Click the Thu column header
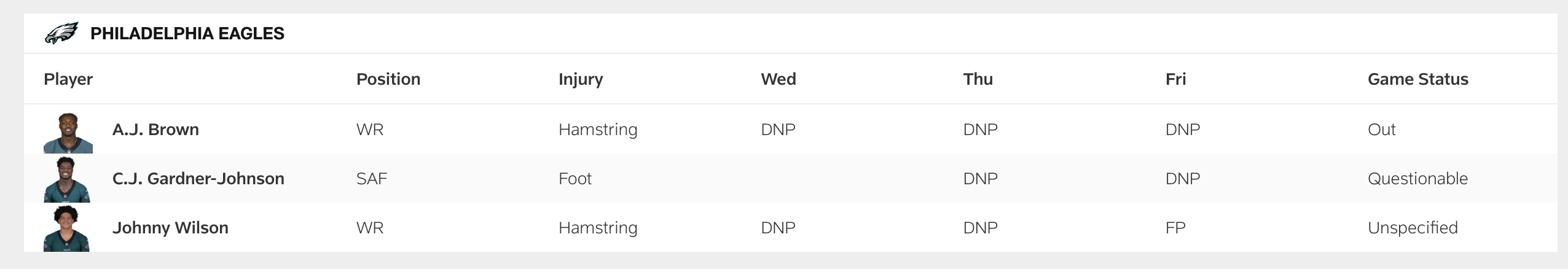Image resolution: width=1568 pixels, height=269 pixels. click(x=978, y=79)
